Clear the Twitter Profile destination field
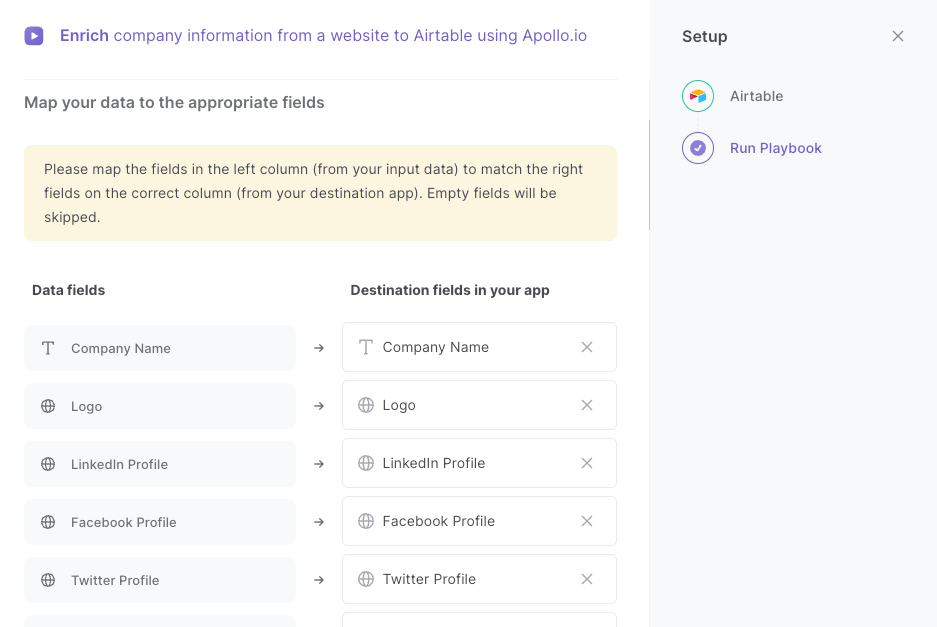The width and height of the screenshot is (937, 627). (x=587, y=579)
